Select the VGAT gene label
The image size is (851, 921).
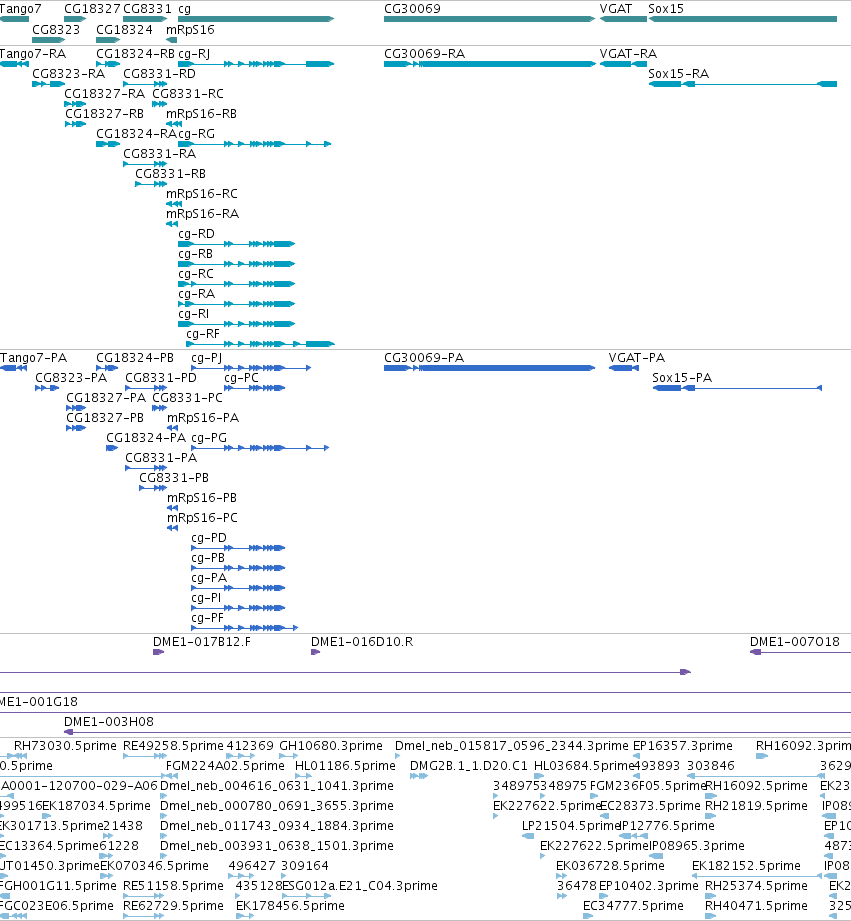tap(615, 9)
